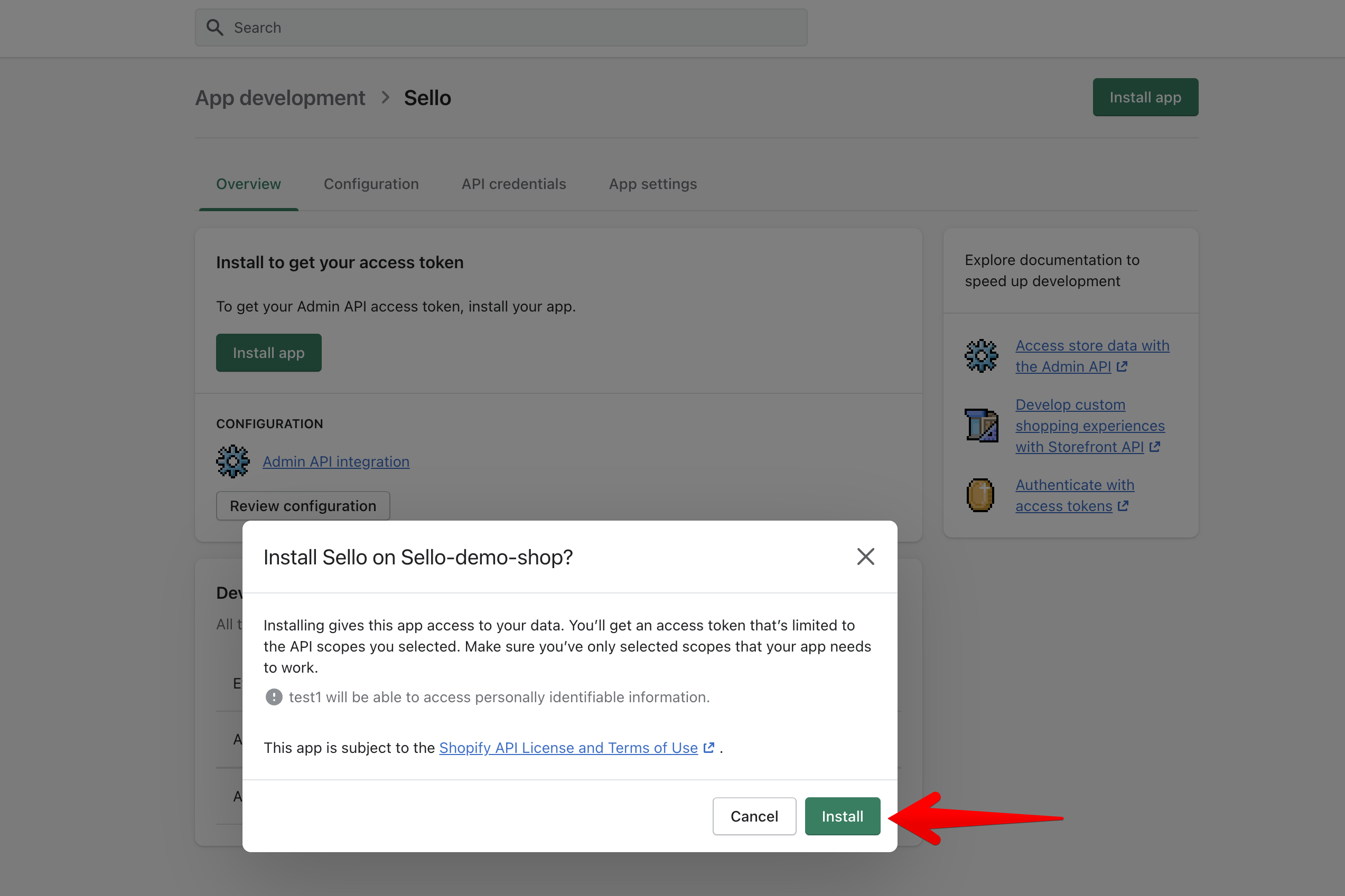Click the magnifying glass search icon
The height and width of the screenshot is (896, 1345).
click(215, 27)
